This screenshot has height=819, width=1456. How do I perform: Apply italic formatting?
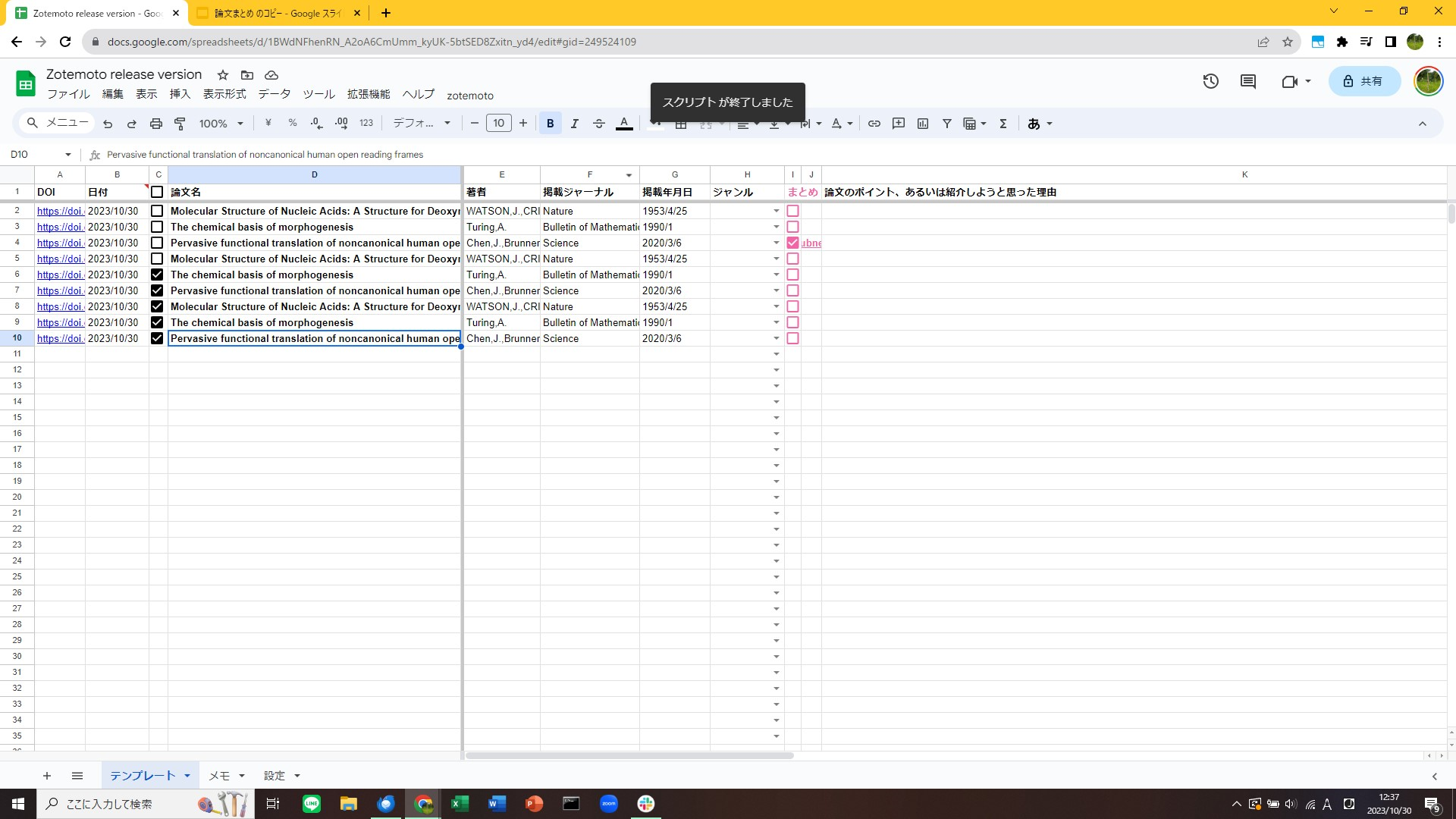[574, 123]
